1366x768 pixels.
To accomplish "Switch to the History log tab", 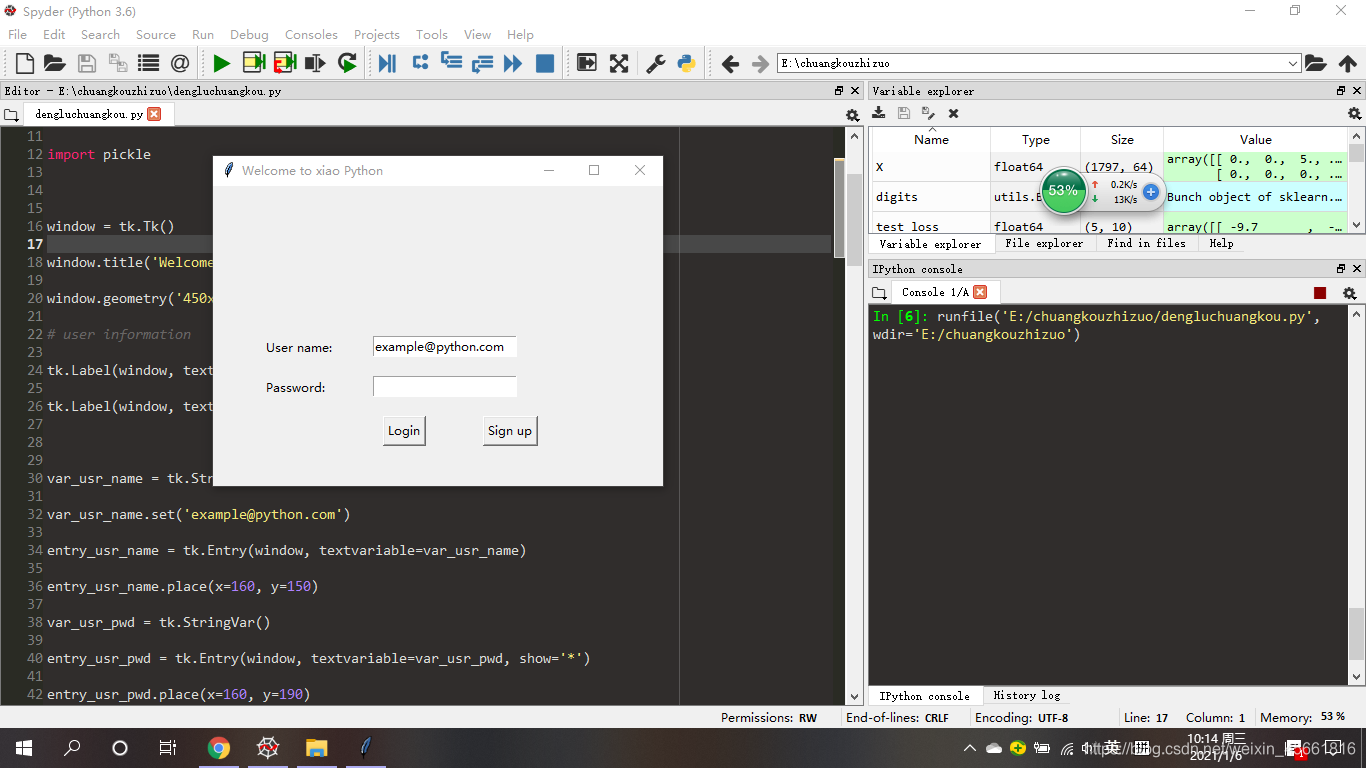I will pos(1026,695).
